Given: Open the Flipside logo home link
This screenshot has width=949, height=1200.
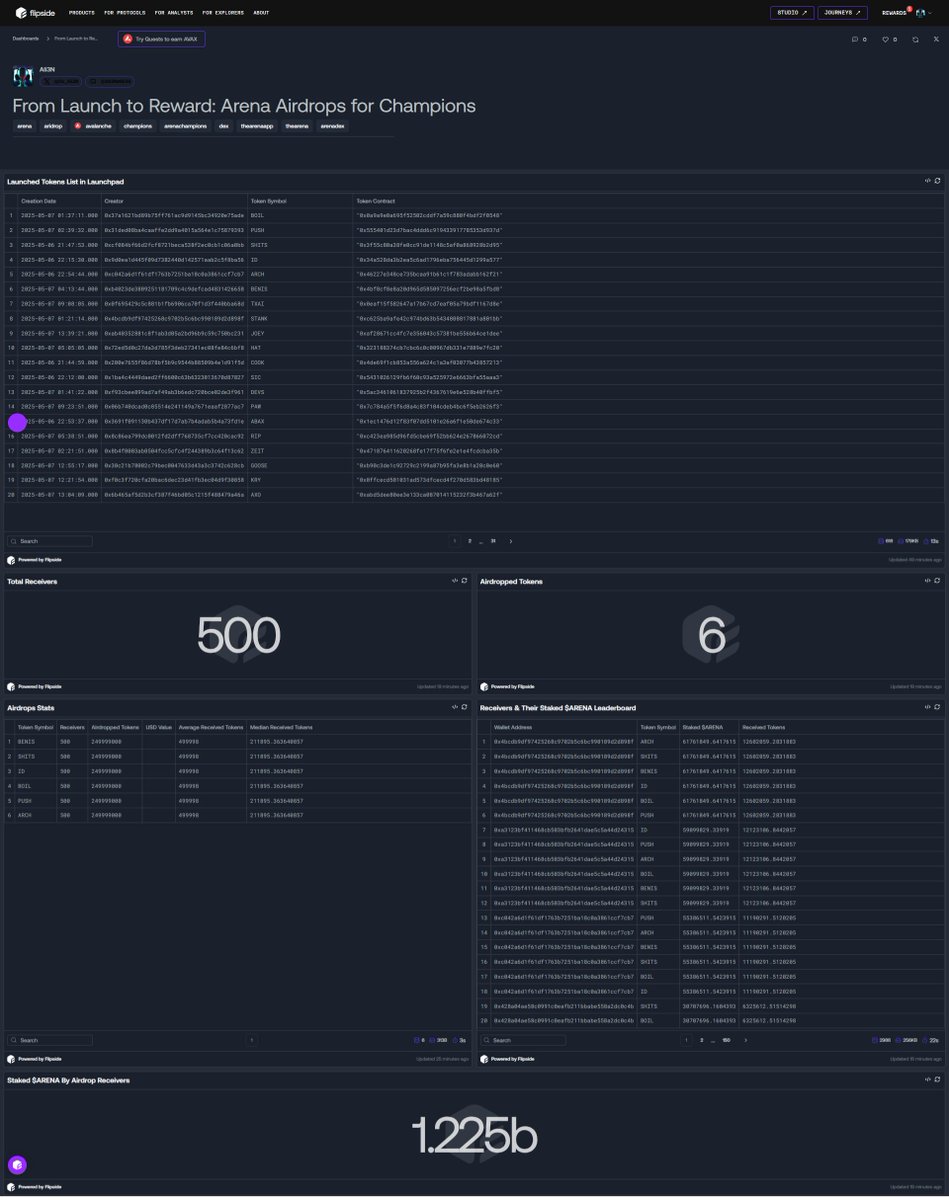Looking at the screenshot, I should [34, 13].
